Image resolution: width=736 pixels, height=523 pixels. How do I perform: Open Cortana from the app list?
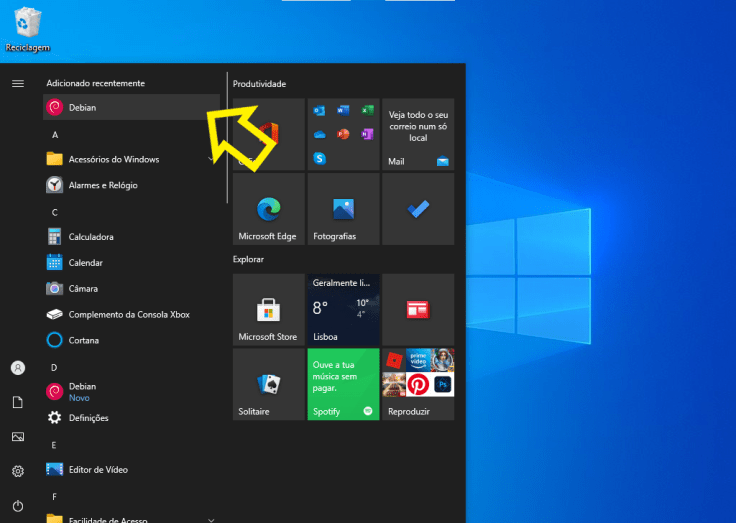point(85,340)
